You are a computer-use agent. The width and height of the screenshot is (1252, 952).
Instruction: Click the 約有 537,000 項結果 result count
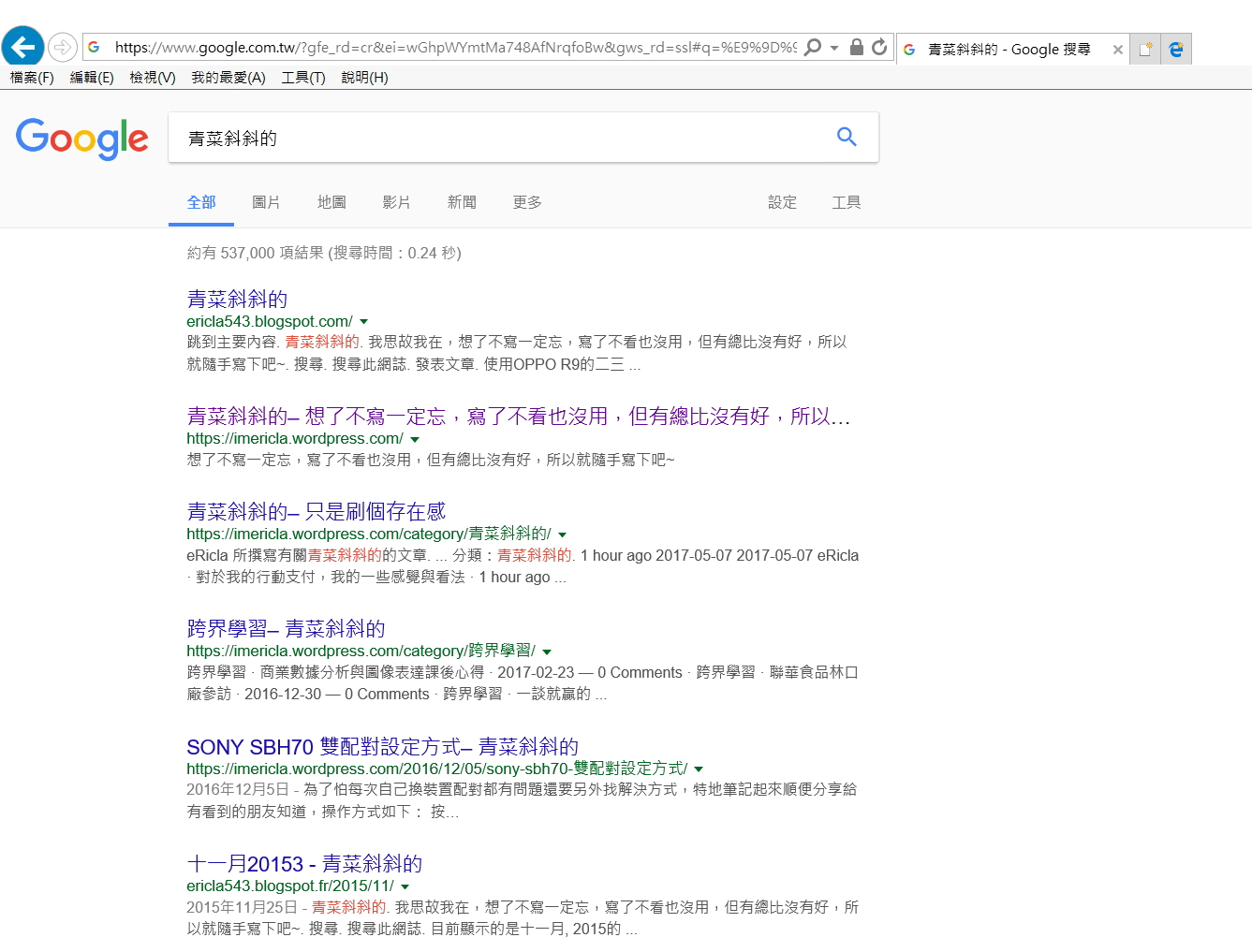point(324,253)
